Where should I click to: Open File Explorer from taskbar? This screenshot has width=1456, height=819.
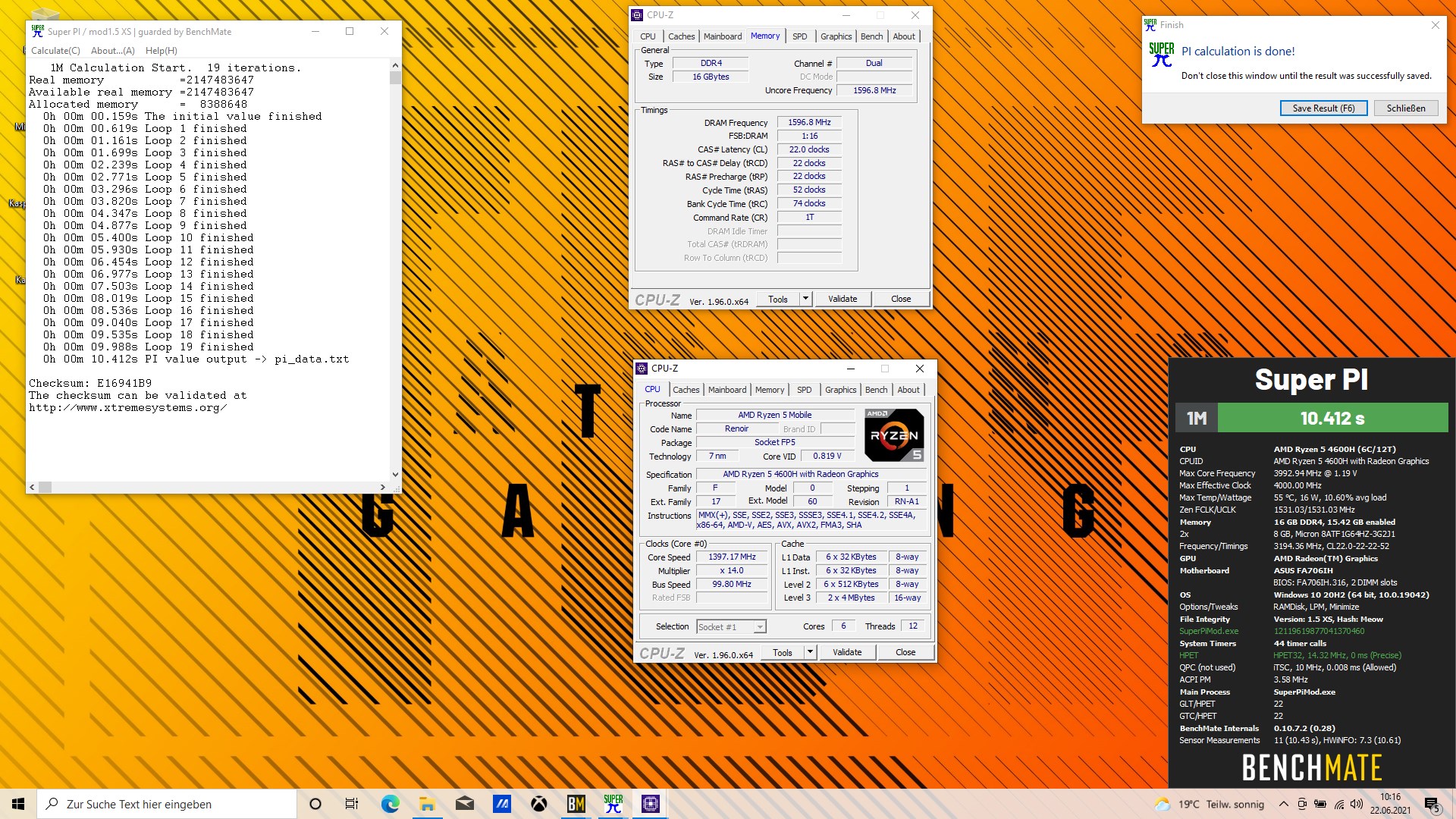[x=427, y=804]
